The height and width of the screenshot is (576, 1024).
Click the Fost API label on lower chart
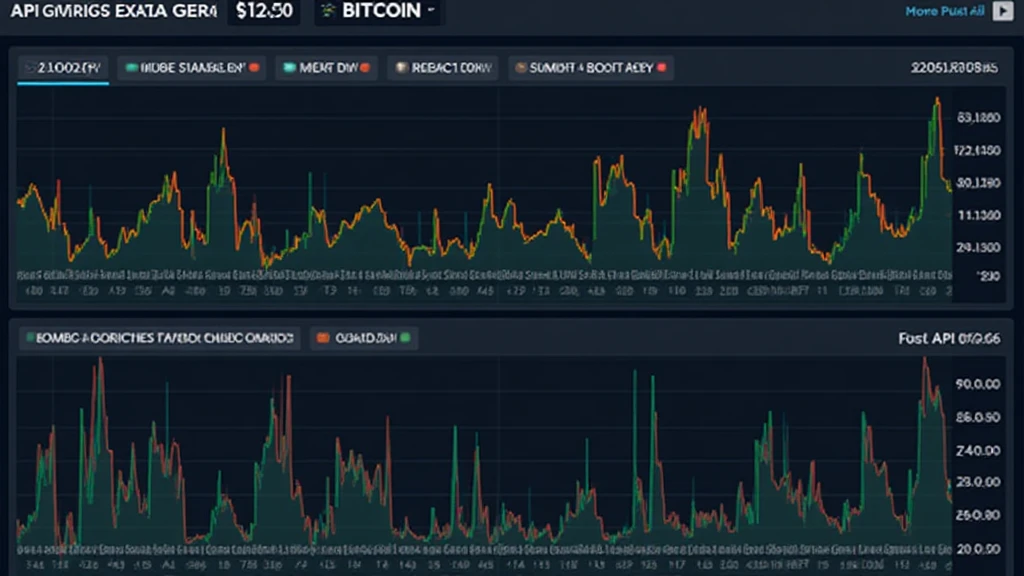coord(949,338)
